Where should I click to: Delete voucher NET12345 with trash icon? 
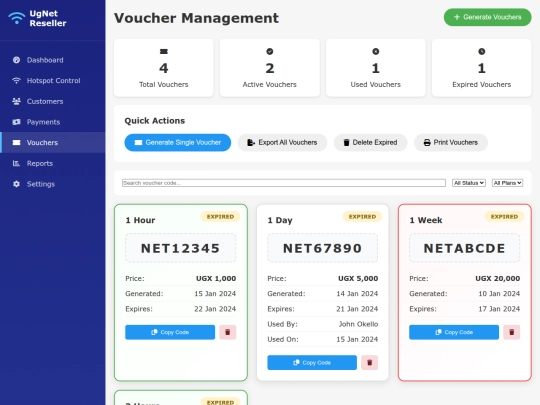click(x=228, y=332)
